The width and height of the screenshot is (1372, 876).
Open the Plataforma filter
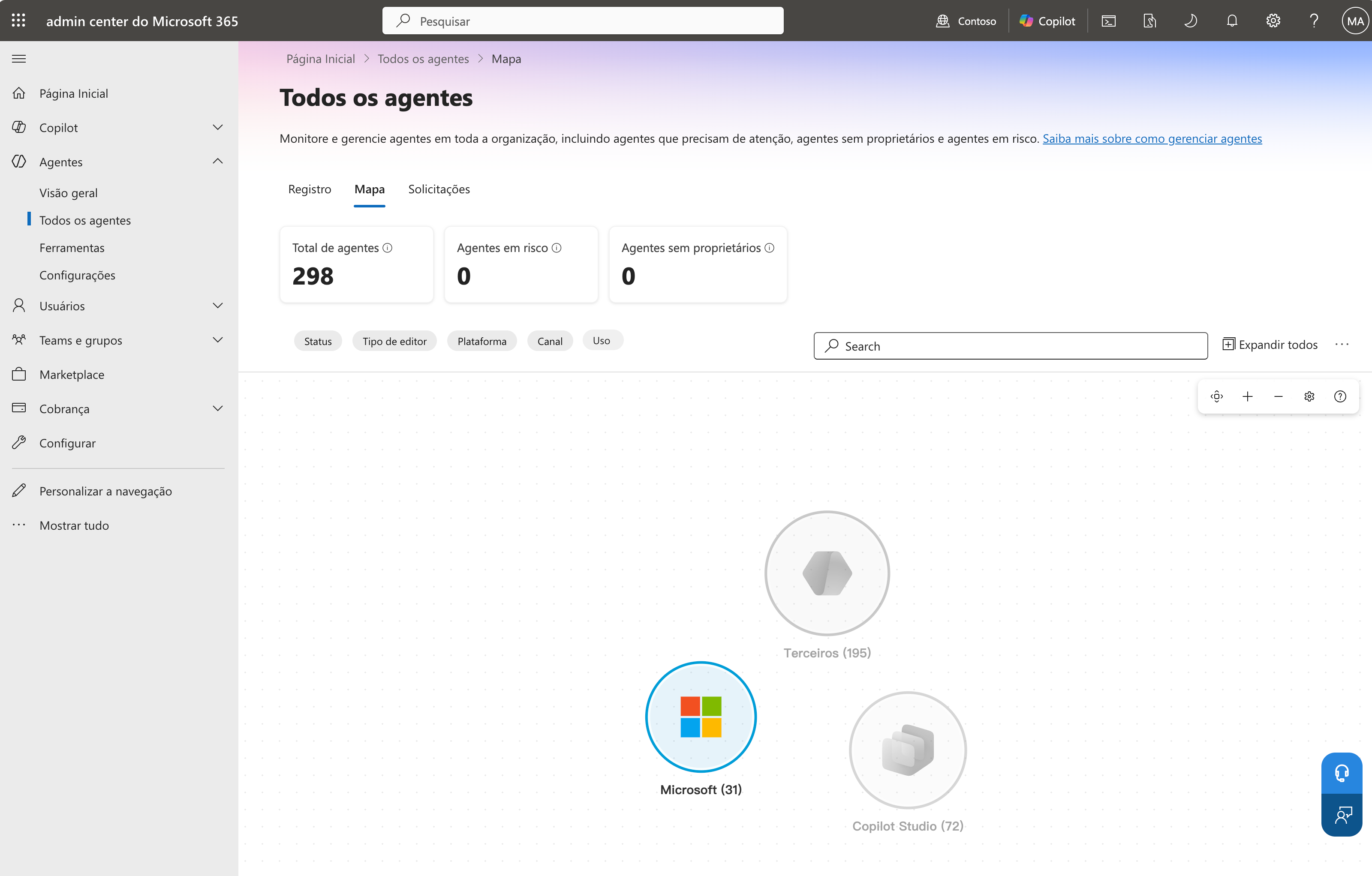pos(482,341)
